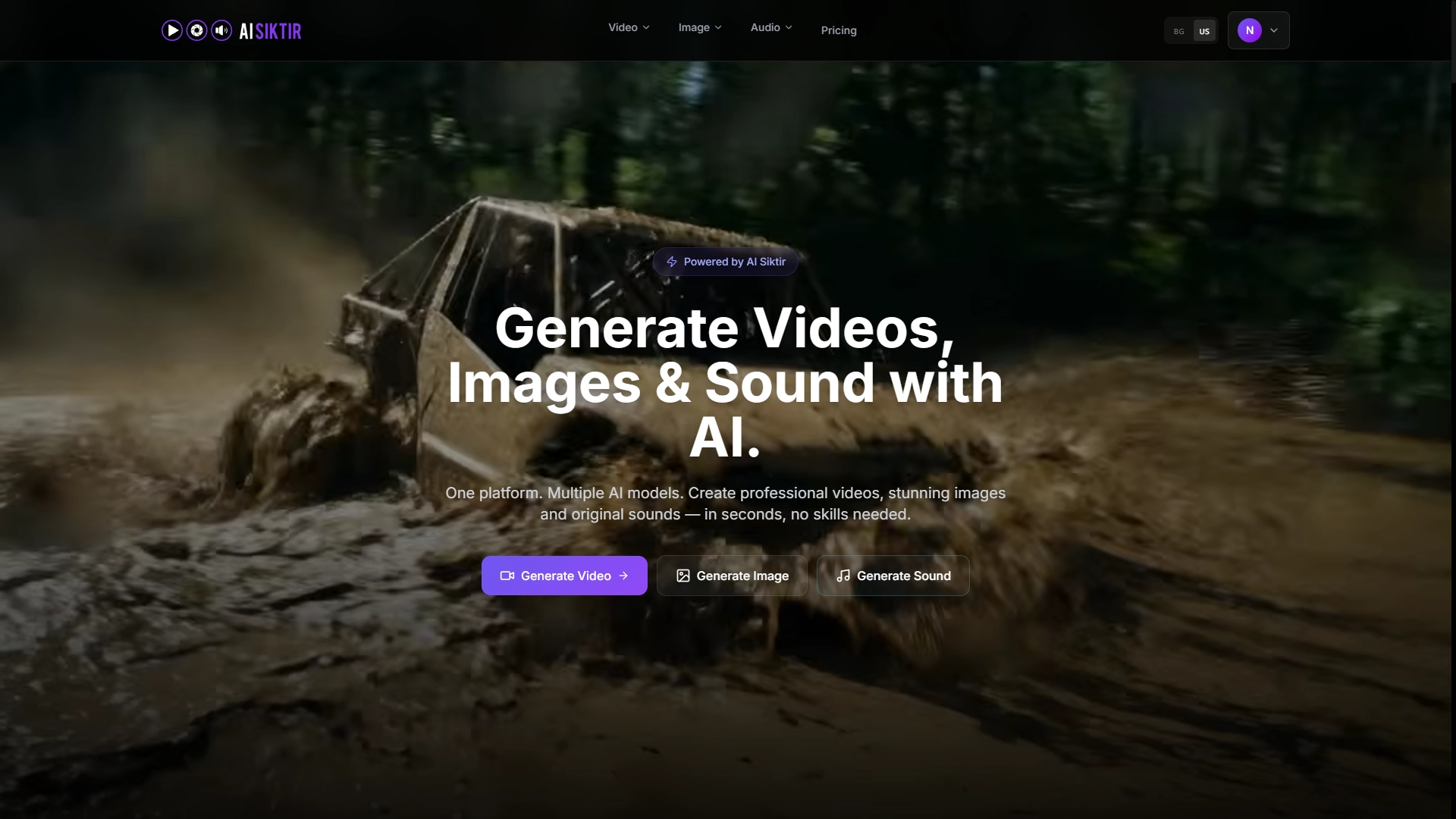Click the arrow icon on Generate Video
1456x819 pixels.
point(623,576)
